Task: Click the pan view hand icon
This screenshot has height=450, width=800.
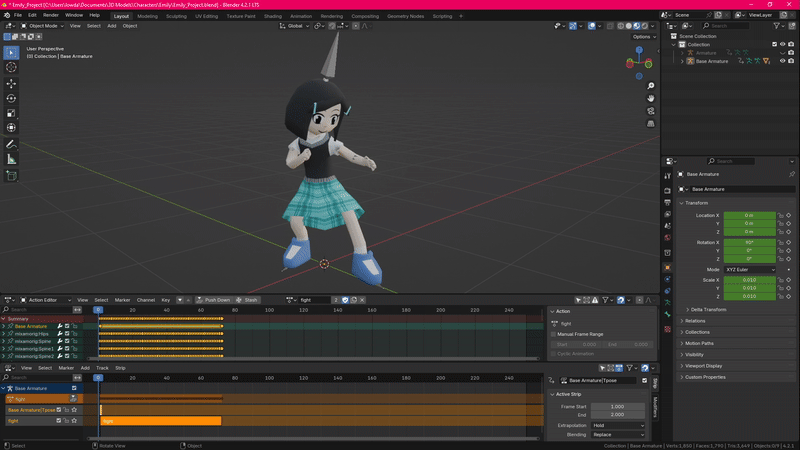Action: [x=650, y=98]
